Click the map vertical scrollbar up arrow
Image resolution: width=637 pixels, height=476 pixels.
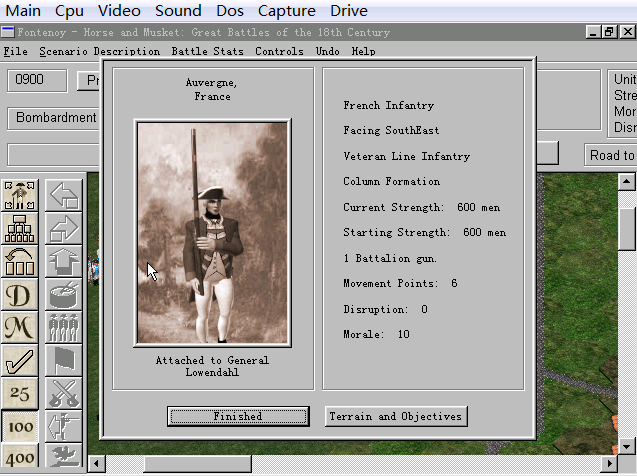(x=627, y=182)
